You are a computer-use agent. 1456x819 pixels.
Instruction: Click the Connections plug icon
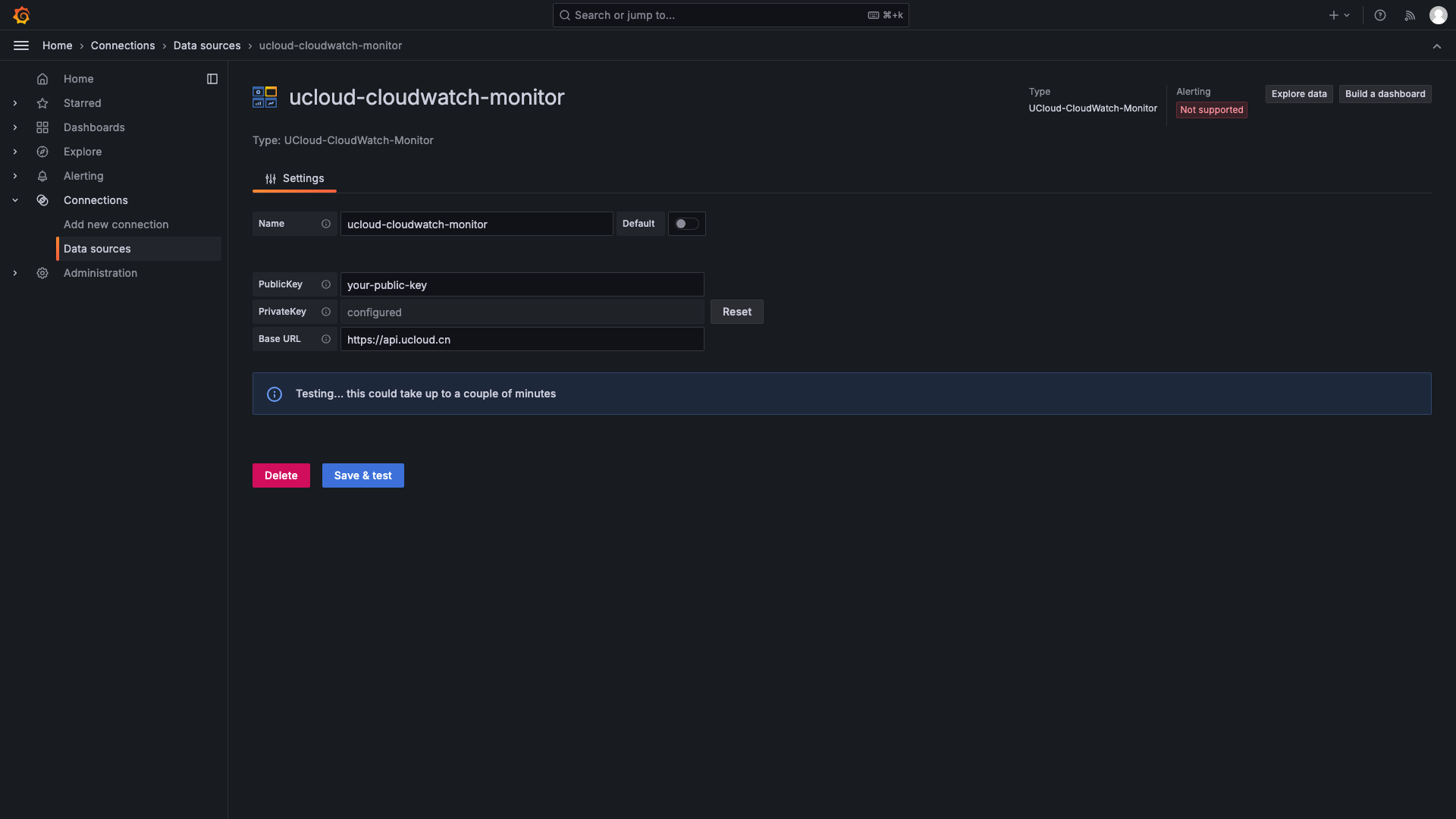42,200
